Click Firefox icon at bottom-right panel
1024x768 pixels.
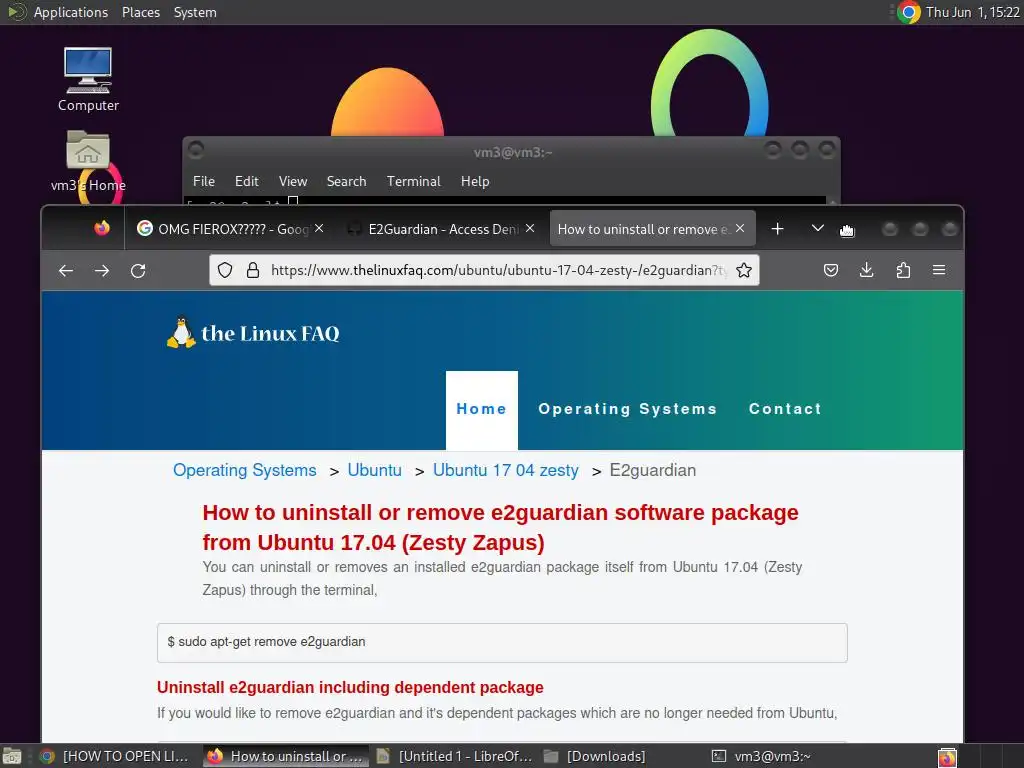click(x=947, y=757)
